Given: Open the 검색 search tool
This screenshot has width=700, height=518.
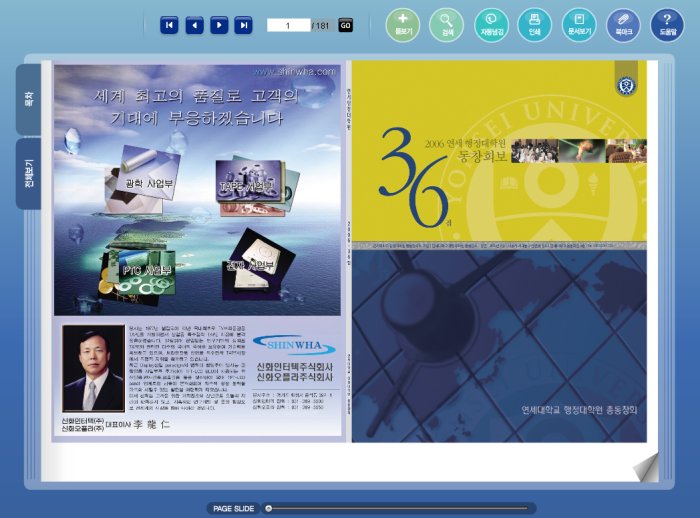Looking at the screenshot, I should (446, 25).
